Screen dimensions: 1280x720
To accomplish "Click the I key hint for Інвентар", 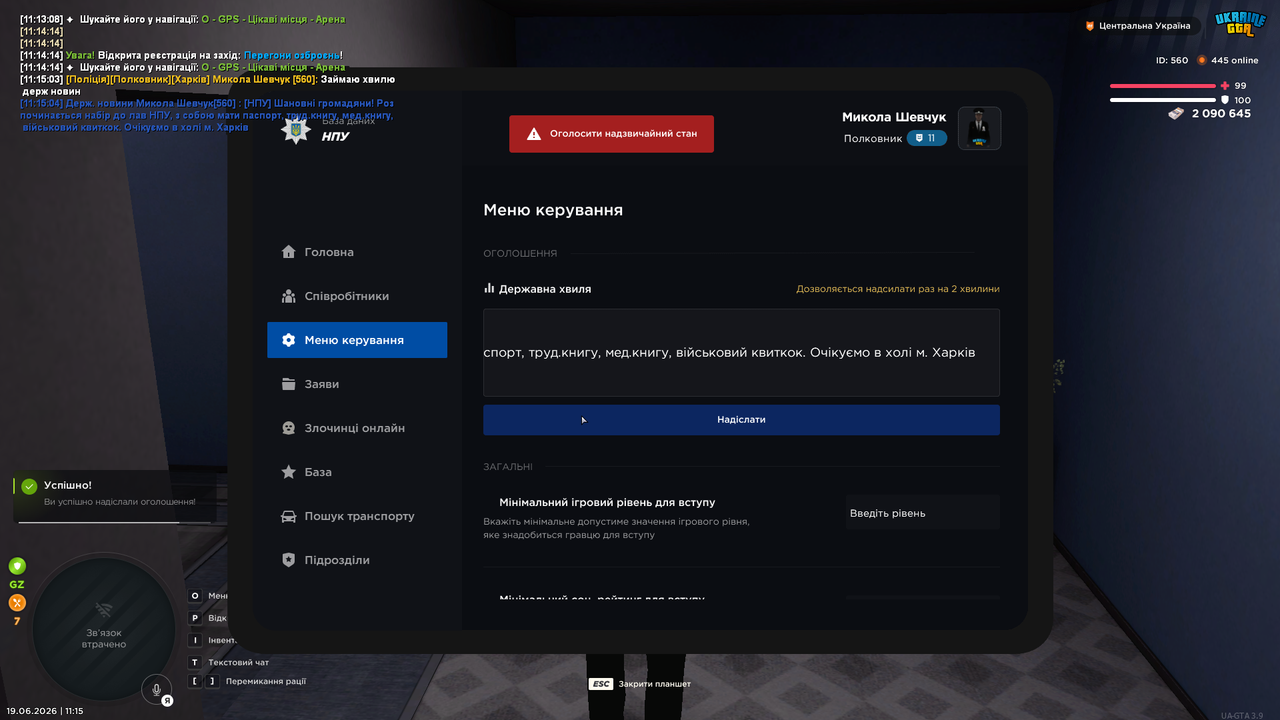I will tap(195, 640).
